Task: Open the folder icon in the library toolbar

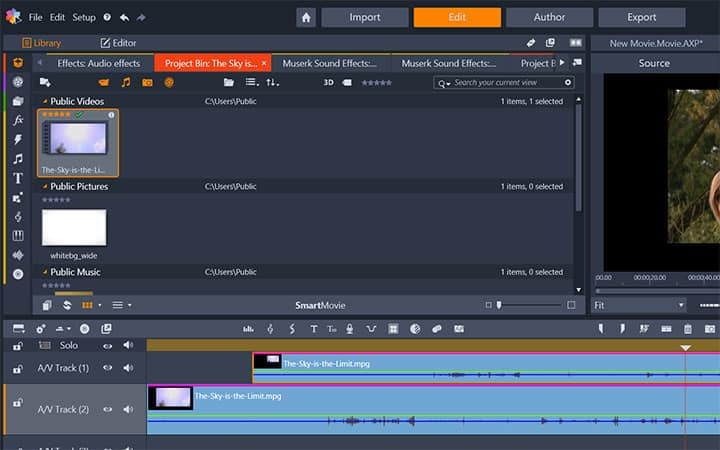Action: point(229,83)
